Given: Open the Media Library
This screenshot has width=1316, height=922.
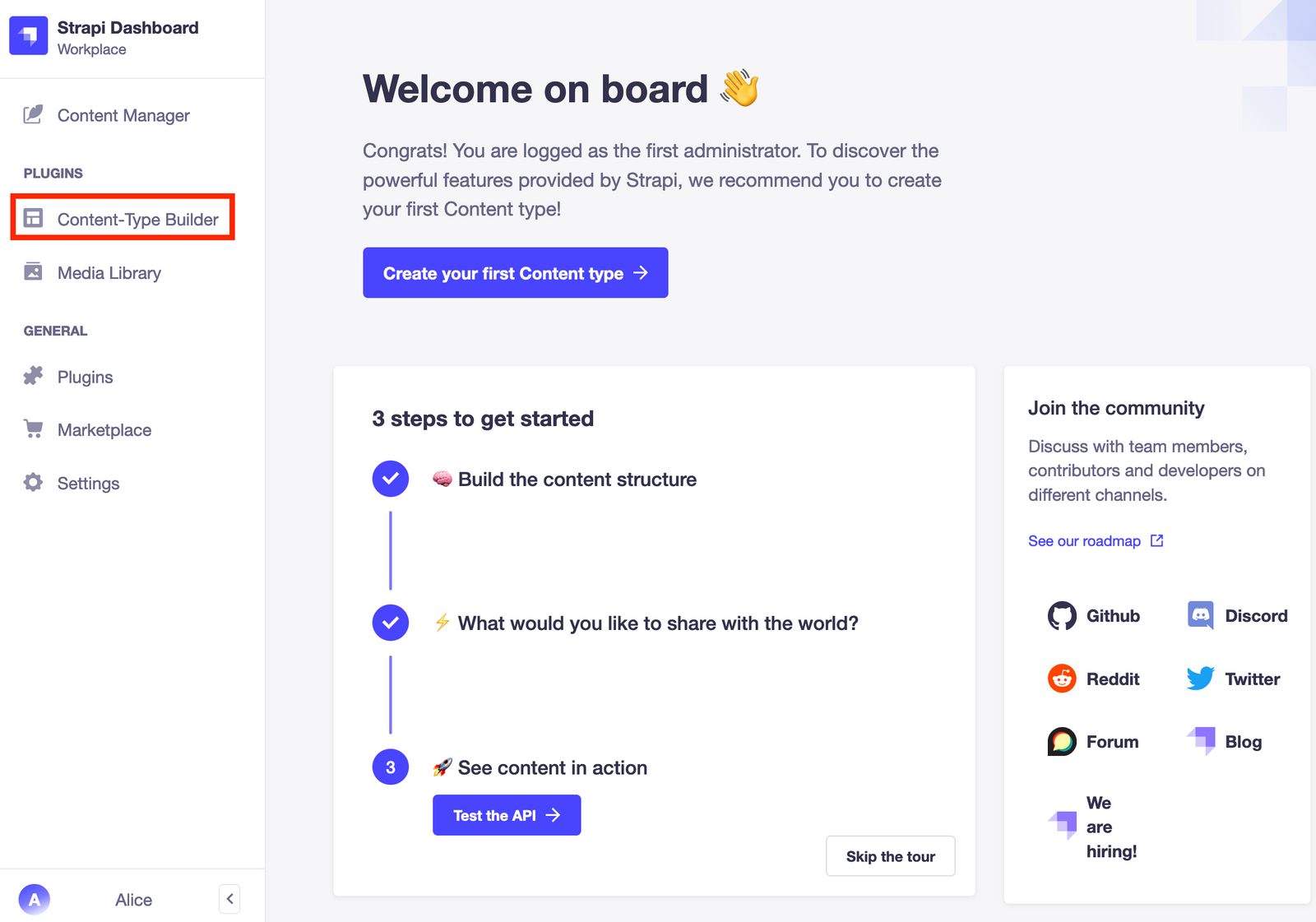Looking at the screenshot, I should click(x=31, y=272).
